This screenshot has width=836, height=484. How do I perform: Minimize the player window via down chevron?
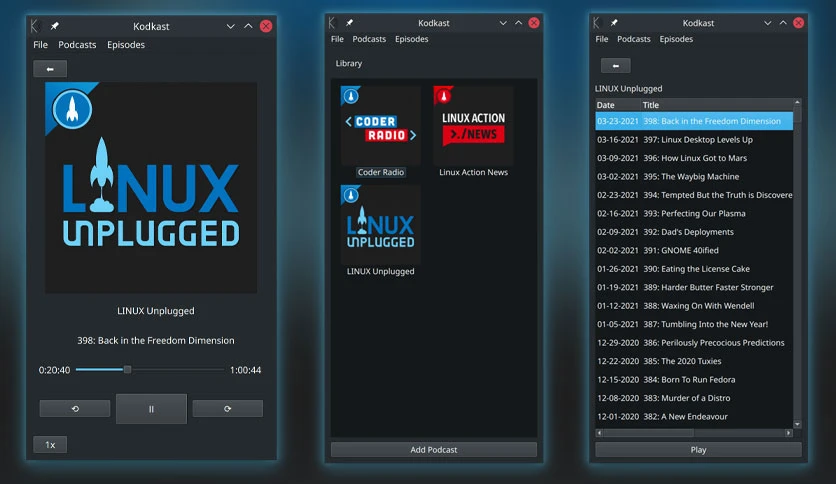coord(230,26)
